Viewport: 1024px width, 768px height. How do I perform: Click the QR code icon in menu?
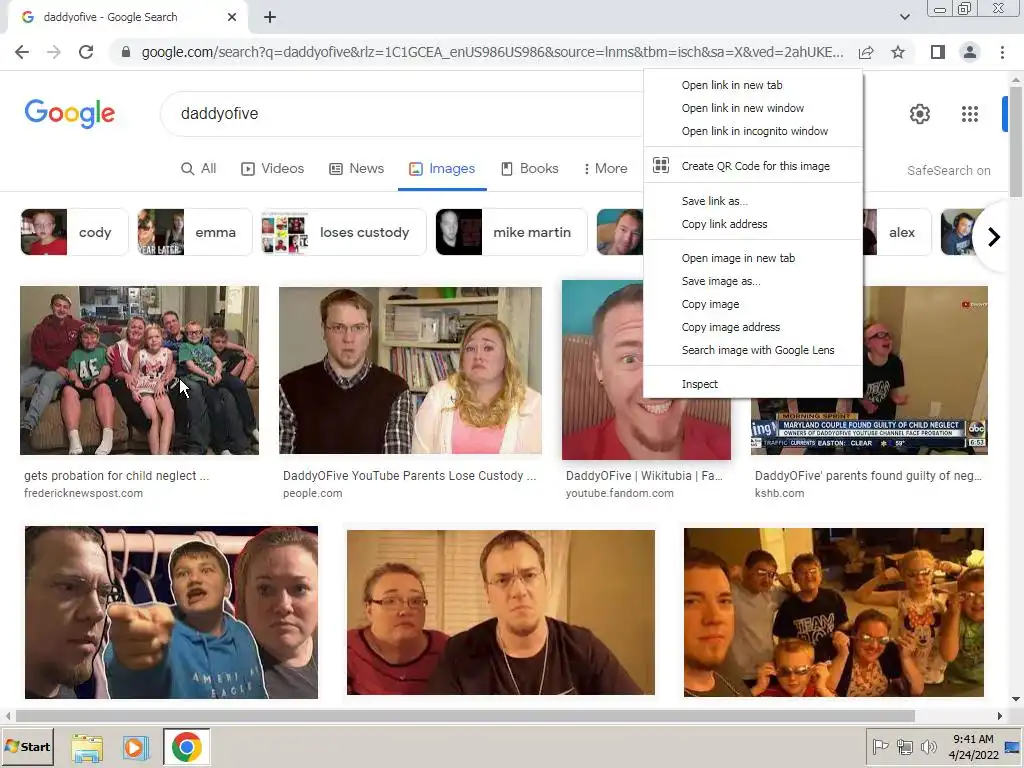[x=661, y=165]
